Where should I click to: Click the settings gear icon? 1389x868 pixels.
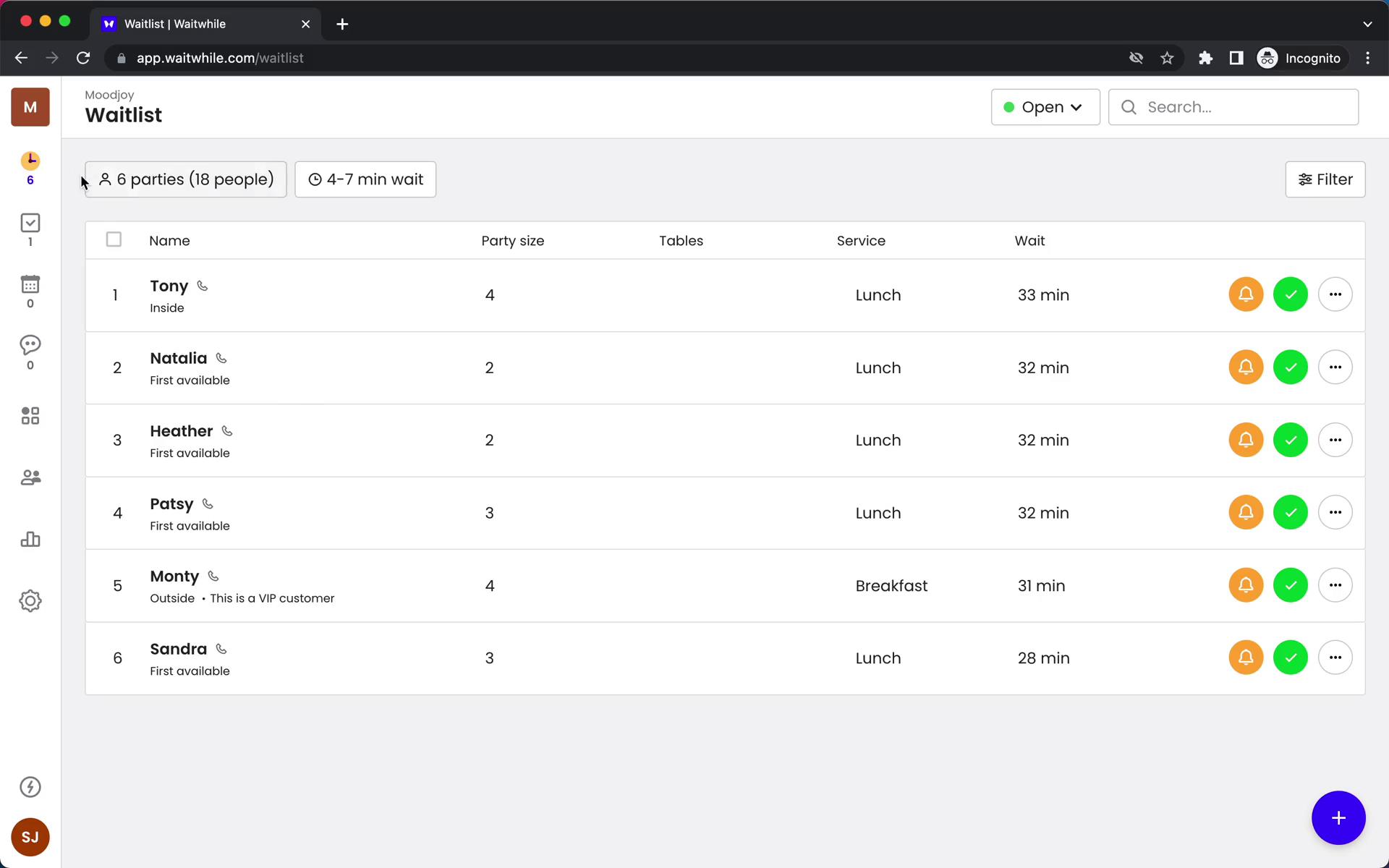[29, 601]
